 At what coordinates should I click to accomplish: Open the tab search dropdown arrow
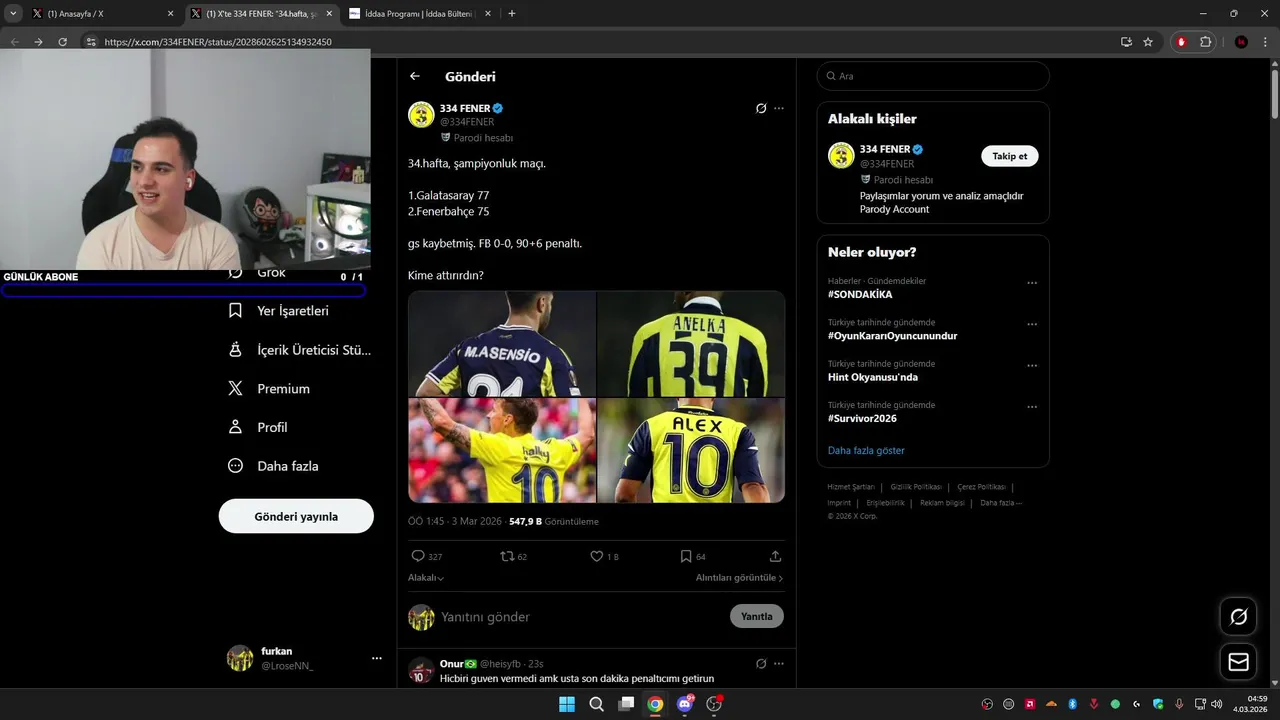13,14
